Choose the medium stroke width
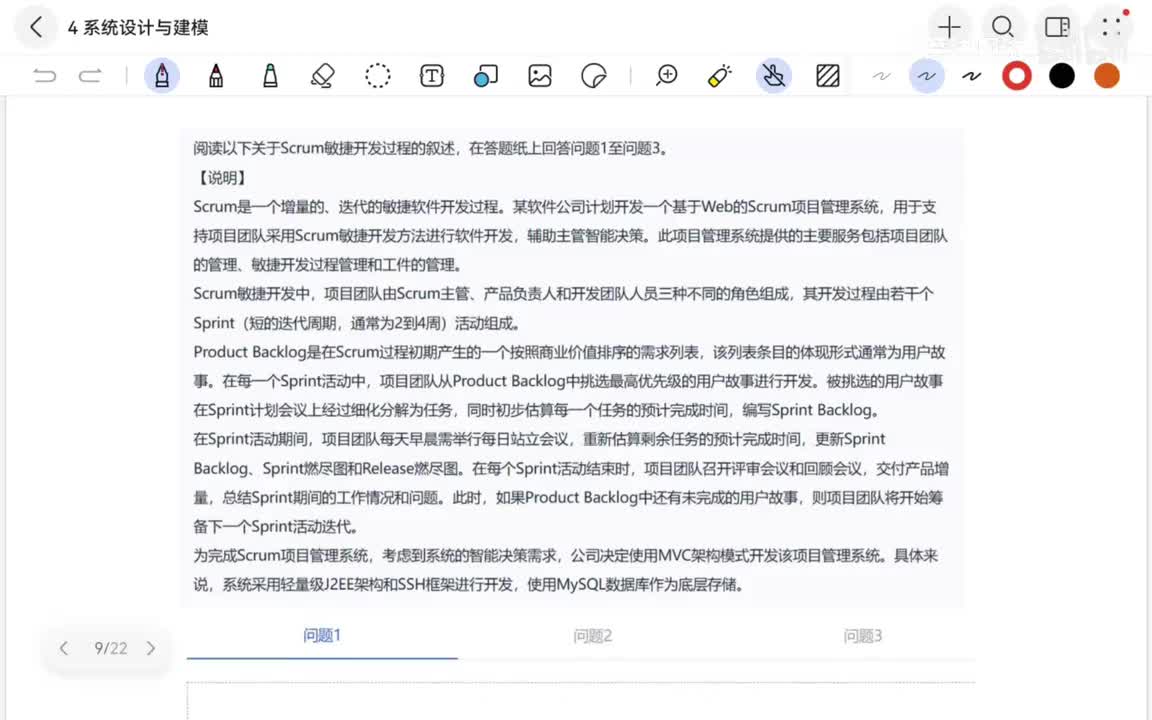Image resolution: width=1152 pixels, height=720 pixels. click(x=926, y=75)
